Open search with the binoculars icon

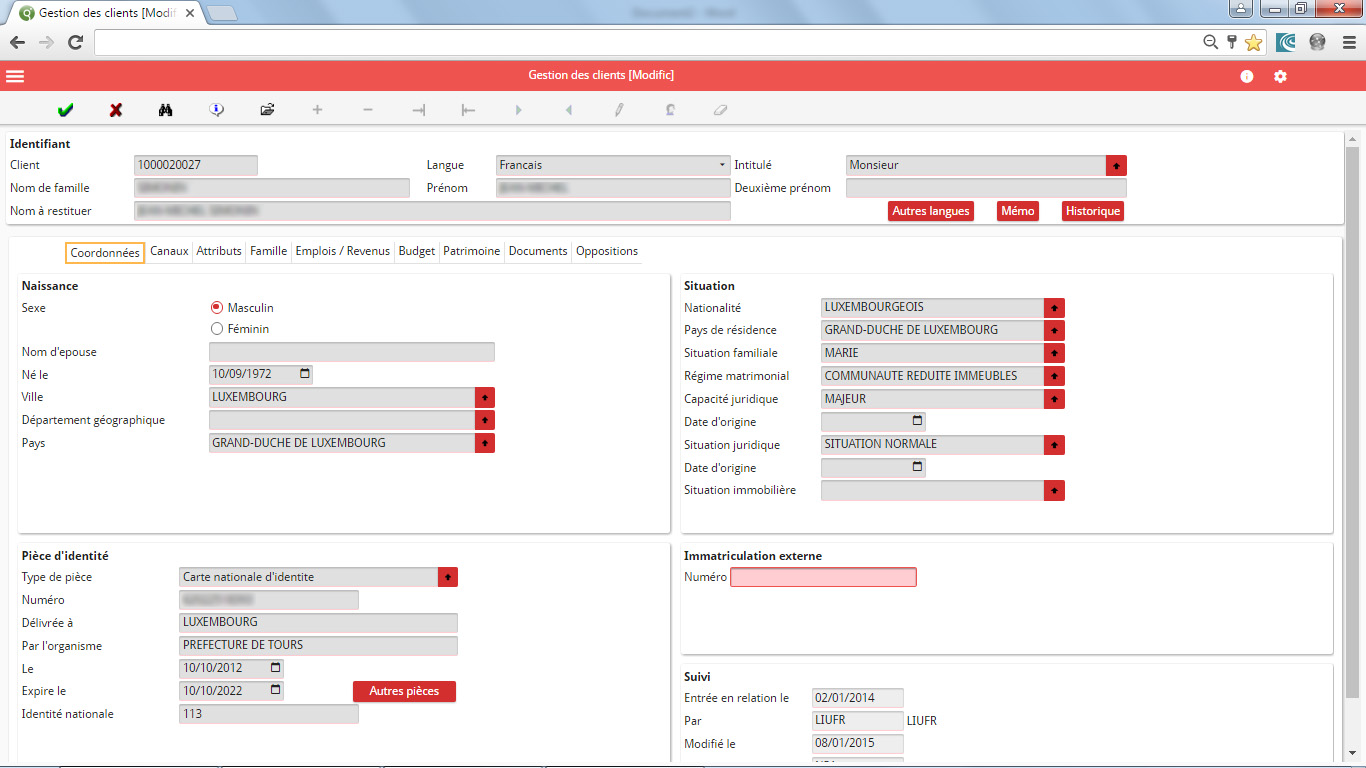click(x=166, y=110)
